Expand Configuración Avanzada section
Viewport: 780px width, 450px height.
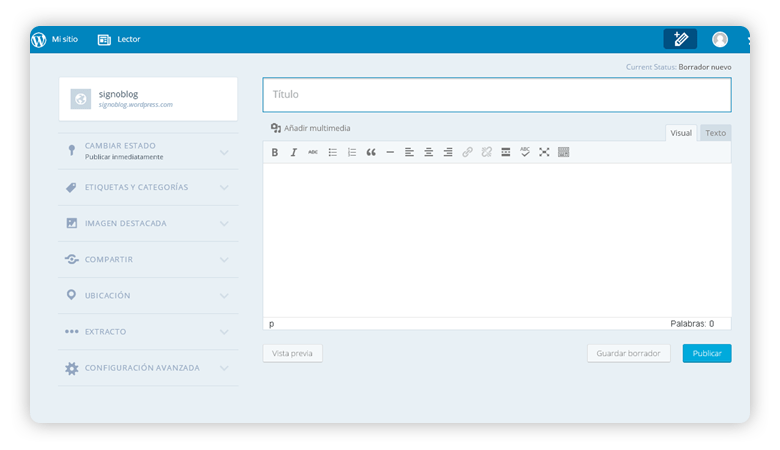(x=148, y=368)
